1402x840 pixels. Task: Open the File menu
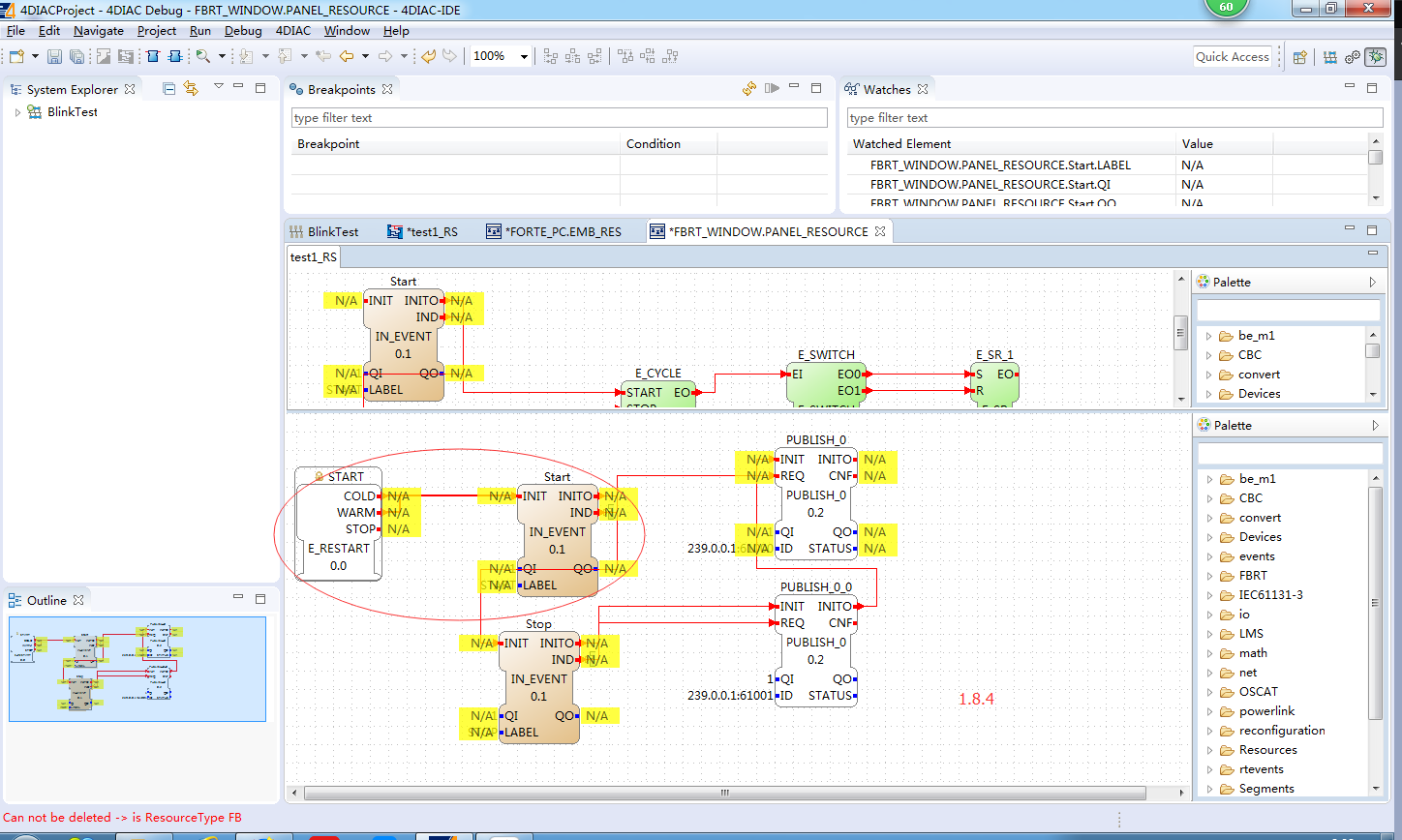pyautogui.click(x=15, y=31)
